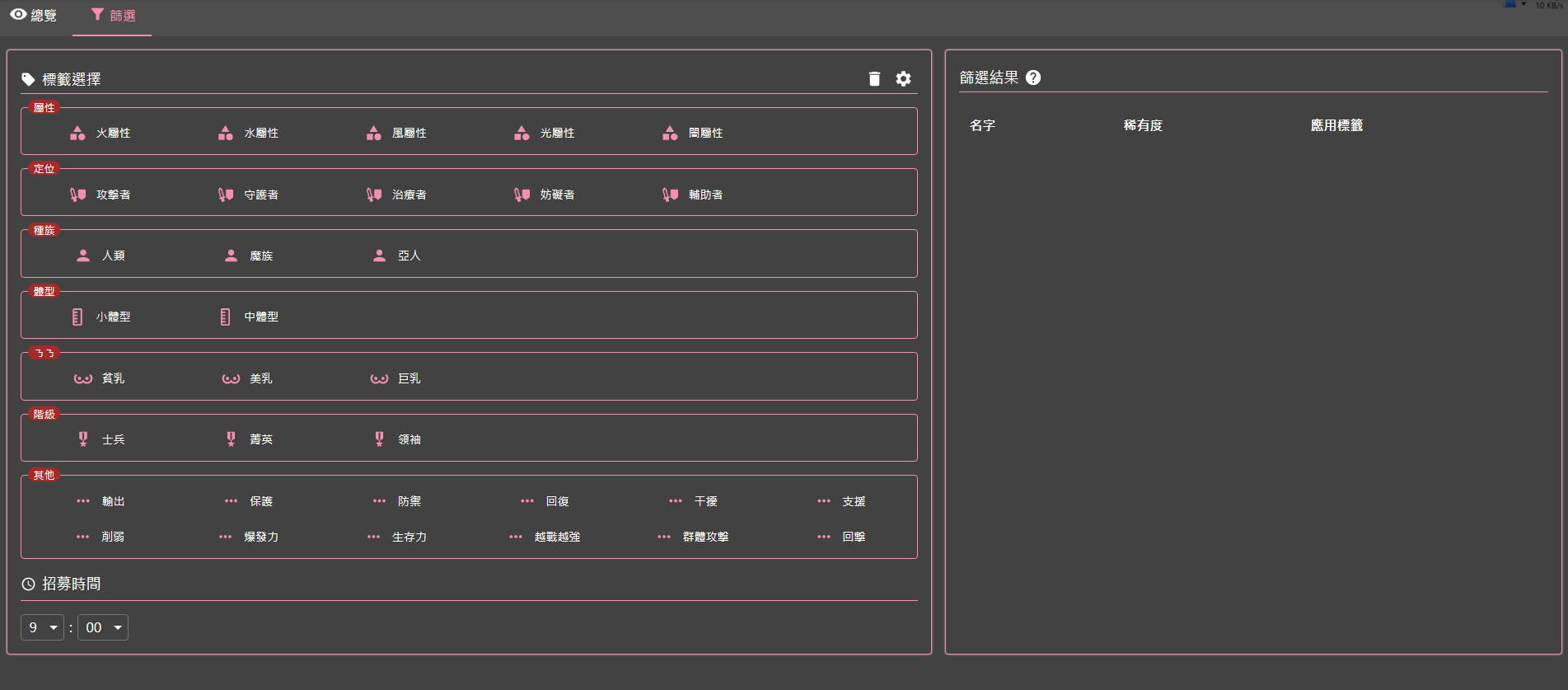1568x690 pixels.
Task: Click the trash icon to clear tags
Action: pyautogui.click(x=874, y=79)
